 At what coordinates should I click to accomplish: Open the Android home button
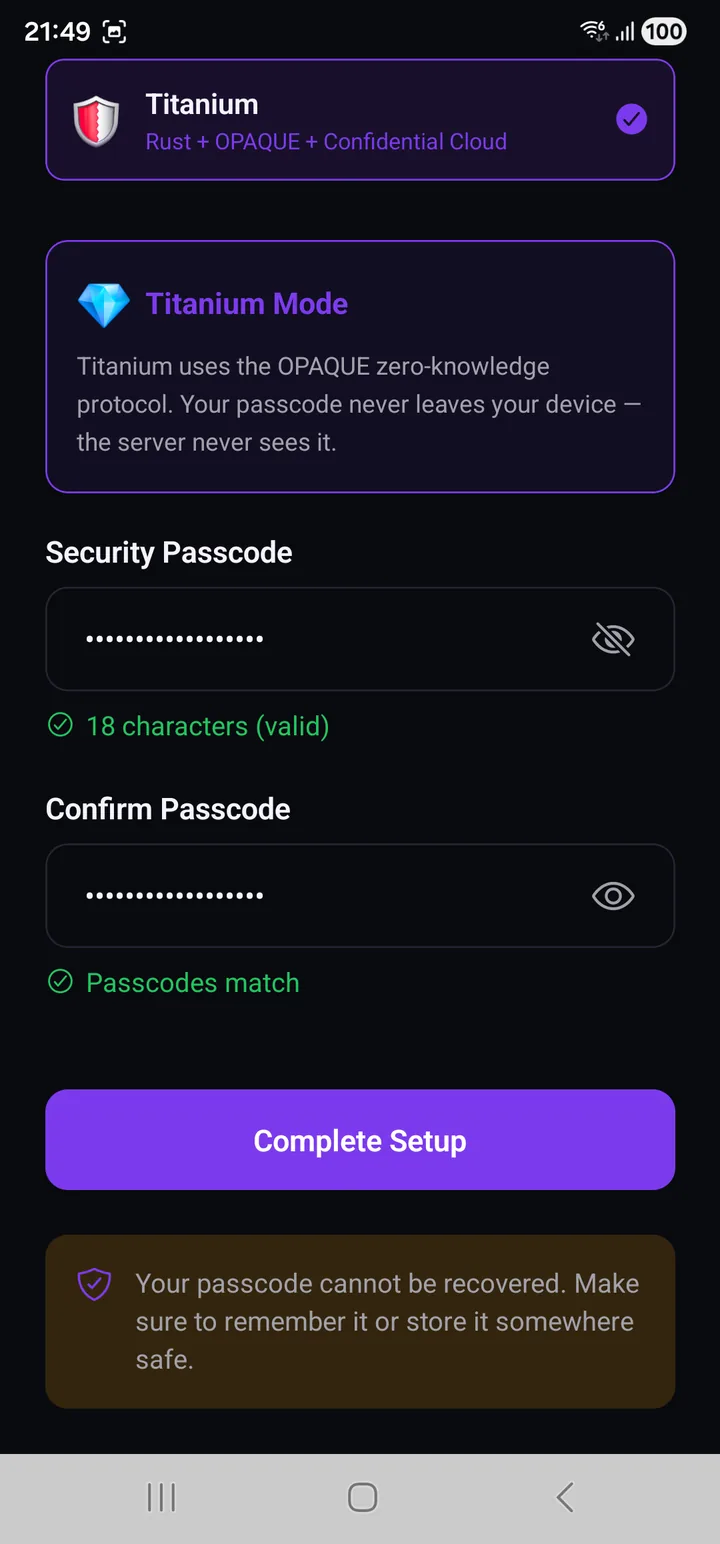click(x=362, y=1497)
